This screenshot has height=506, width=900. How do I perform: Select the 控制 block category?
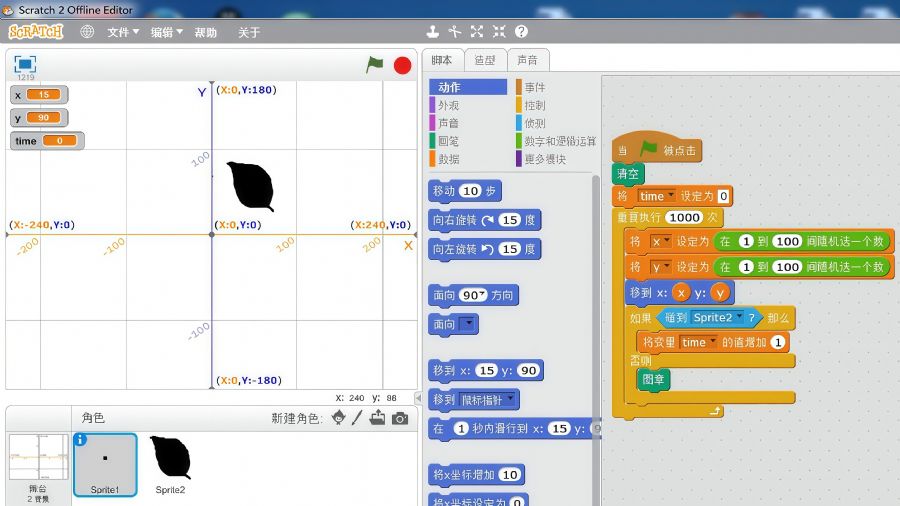pyautogui.click(x=535, y=105)
